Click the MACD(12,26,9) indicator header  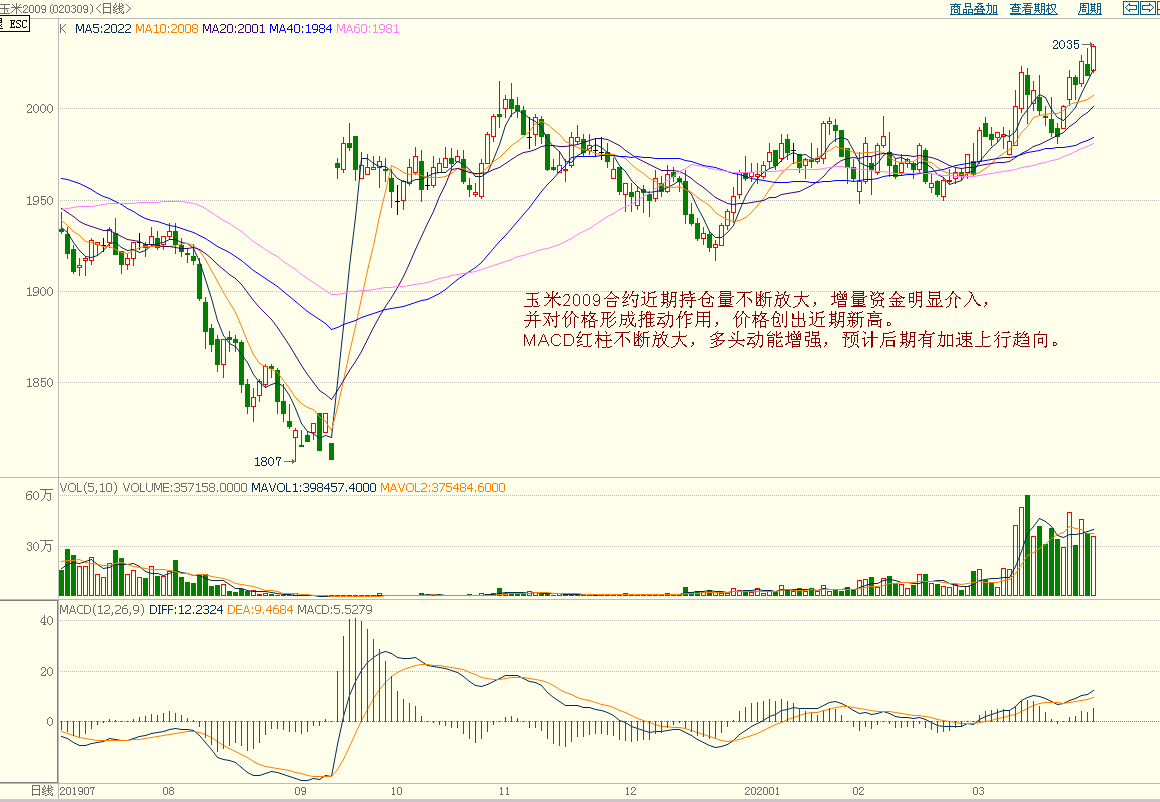tap(100, 609)
